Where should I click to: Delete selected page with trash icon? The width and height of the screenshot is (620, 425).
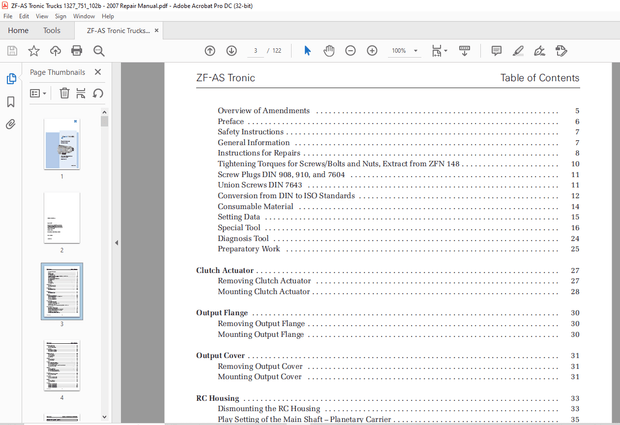tap(64, 93)
